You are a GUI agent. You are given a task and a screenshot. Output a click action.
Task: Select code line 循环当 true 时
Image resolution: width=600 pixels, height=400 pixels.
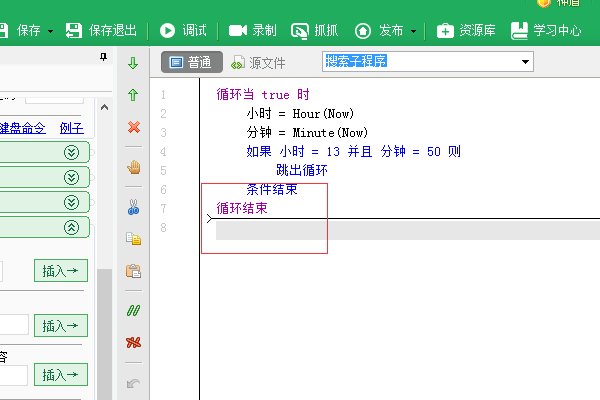click(x=263, y=94)
